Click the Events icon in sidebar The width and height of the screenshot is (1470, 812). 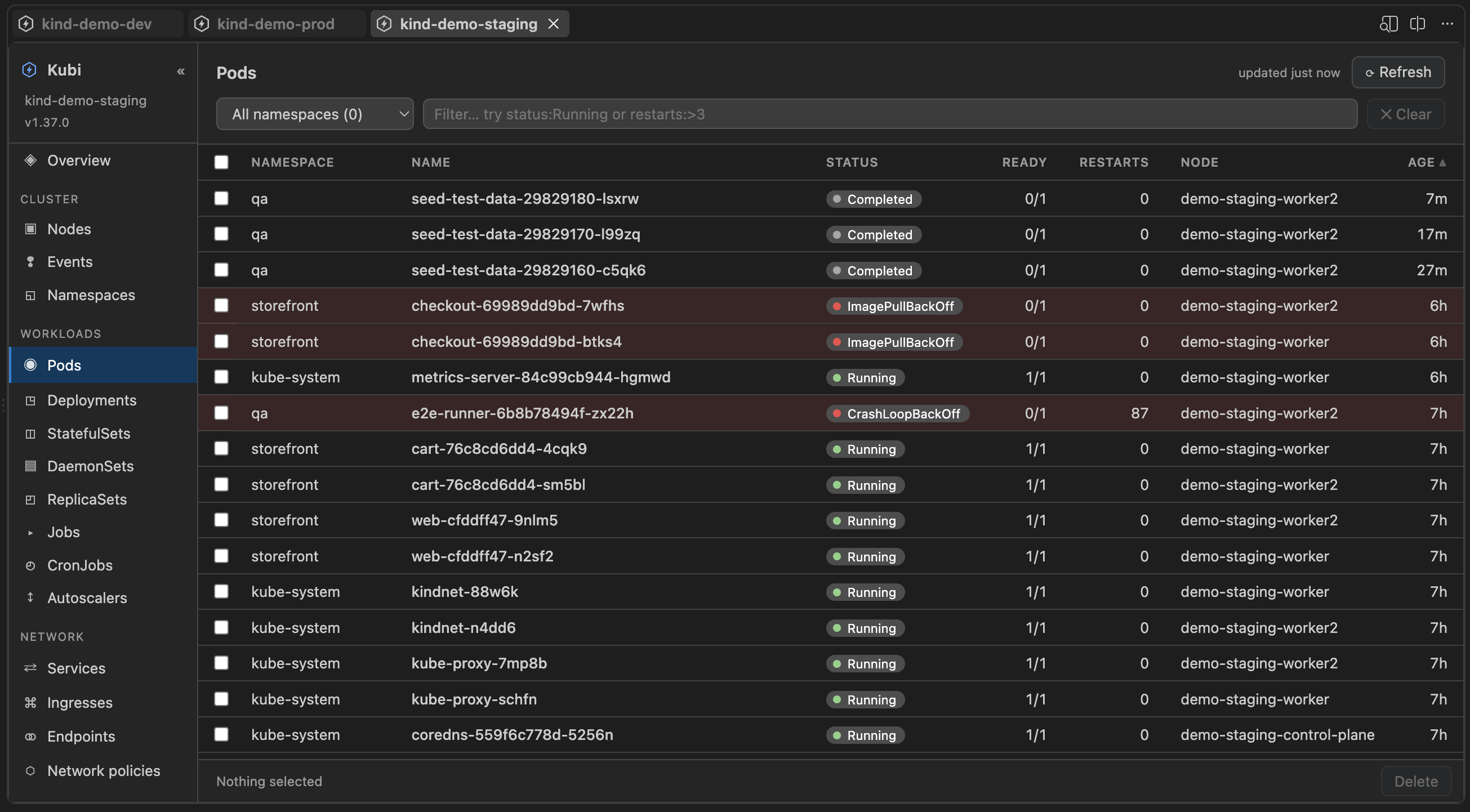(x=30, y=262)
